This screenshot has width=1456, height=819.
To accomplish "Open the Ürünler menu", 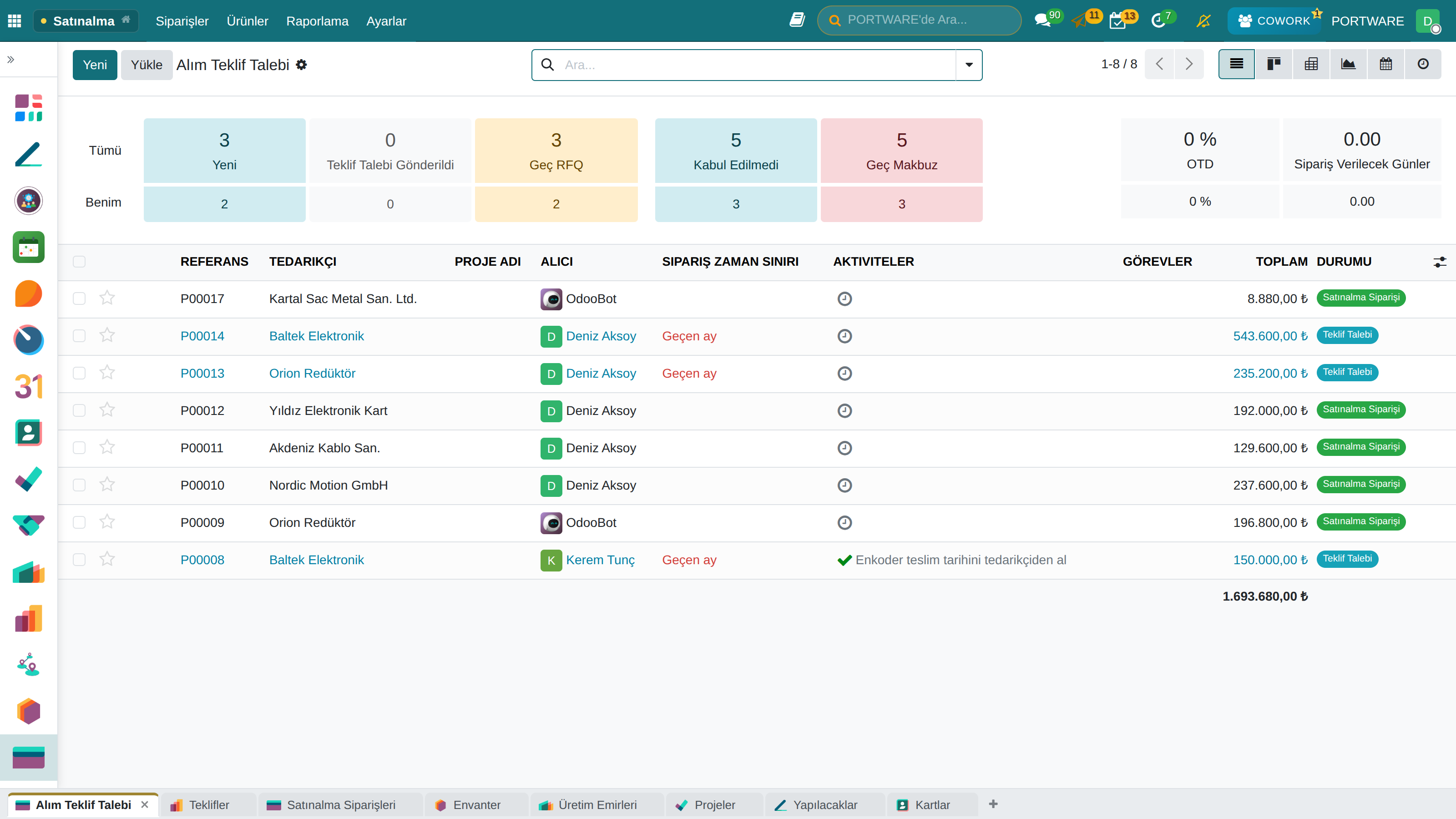I will pos(248,21).
